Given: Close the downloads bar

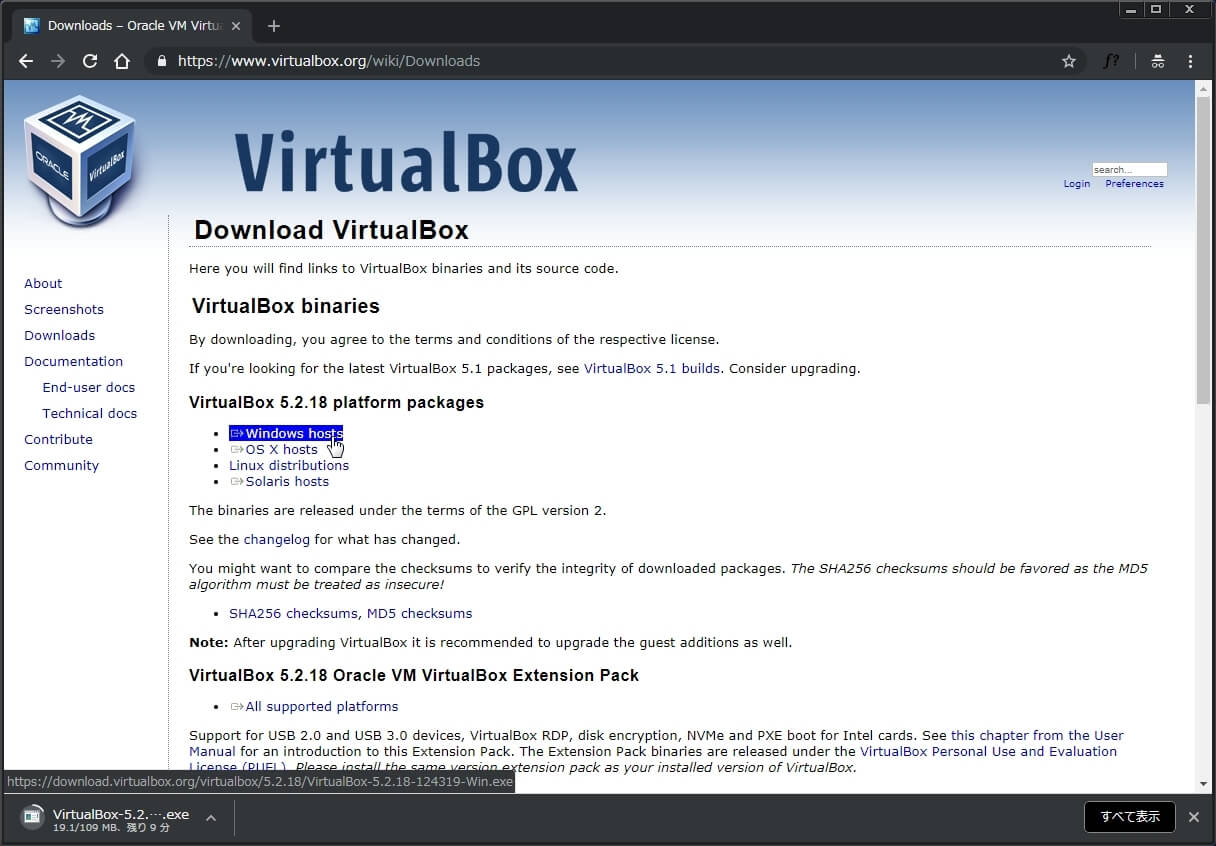Looking at the screenshot, I should [1193, 817].
